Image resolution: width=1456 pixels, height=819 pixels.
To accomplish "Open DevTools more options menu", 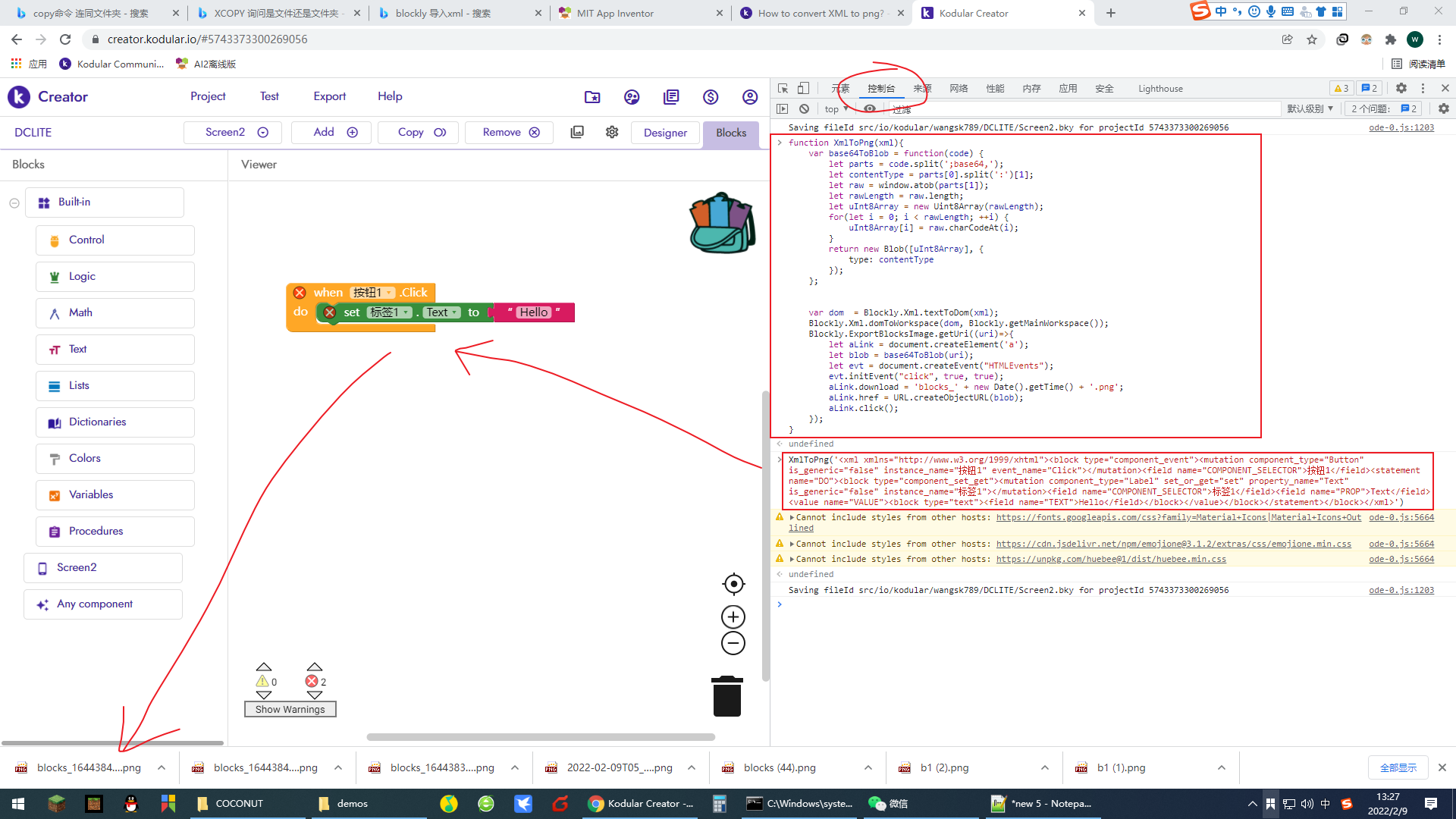I will point(1423,88).
